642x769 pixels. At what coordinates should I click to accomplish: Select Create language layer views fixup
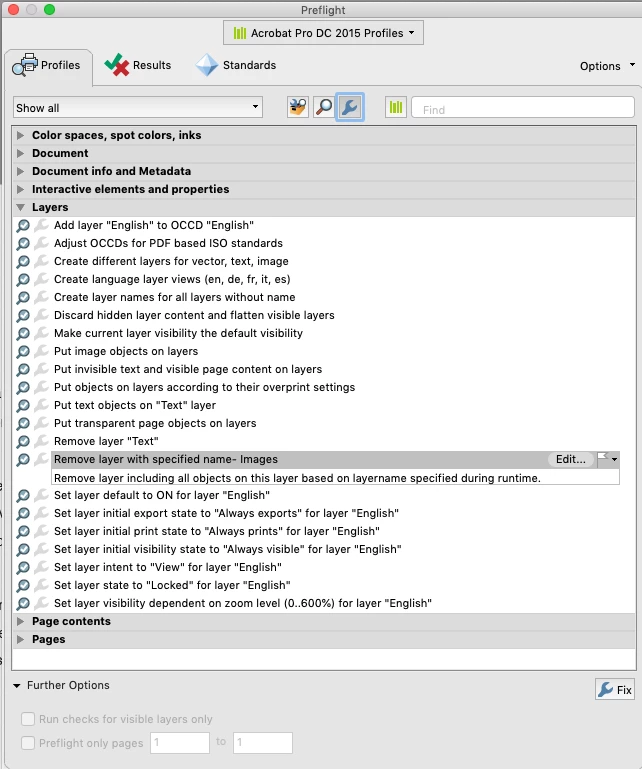pyautogui.click(x=172, y=279)
